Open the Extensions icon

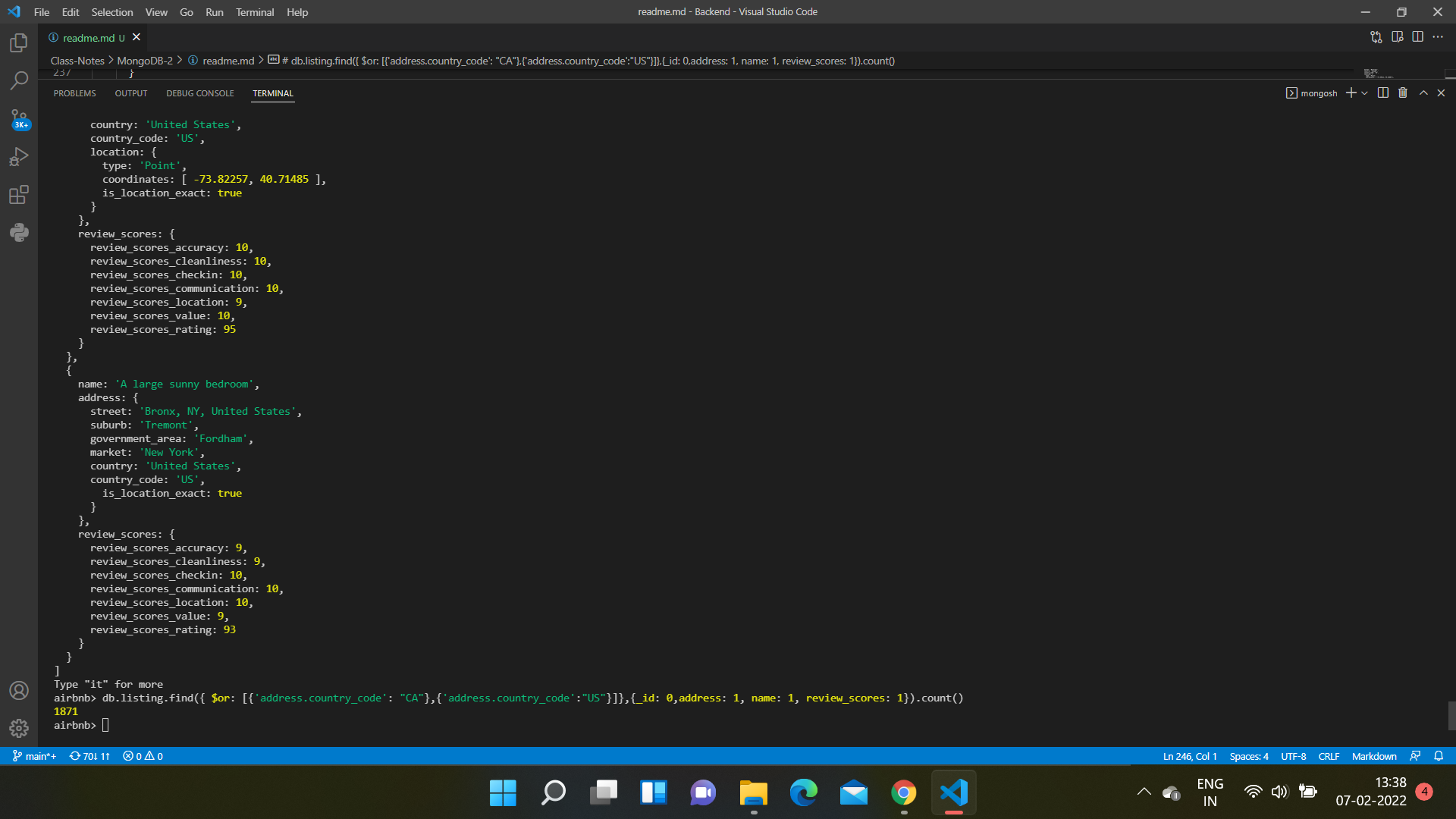(x=18, y=195)
